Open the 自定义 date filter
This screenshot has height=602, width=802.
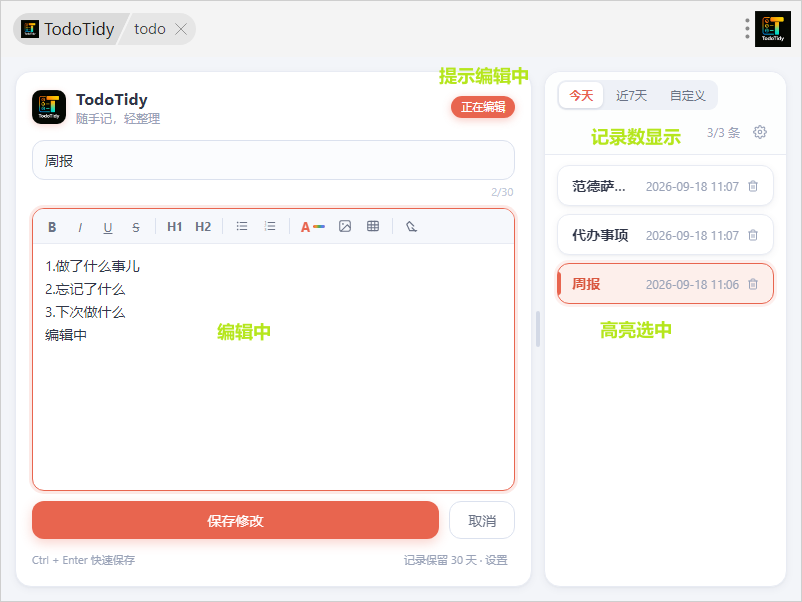[687, 96]
